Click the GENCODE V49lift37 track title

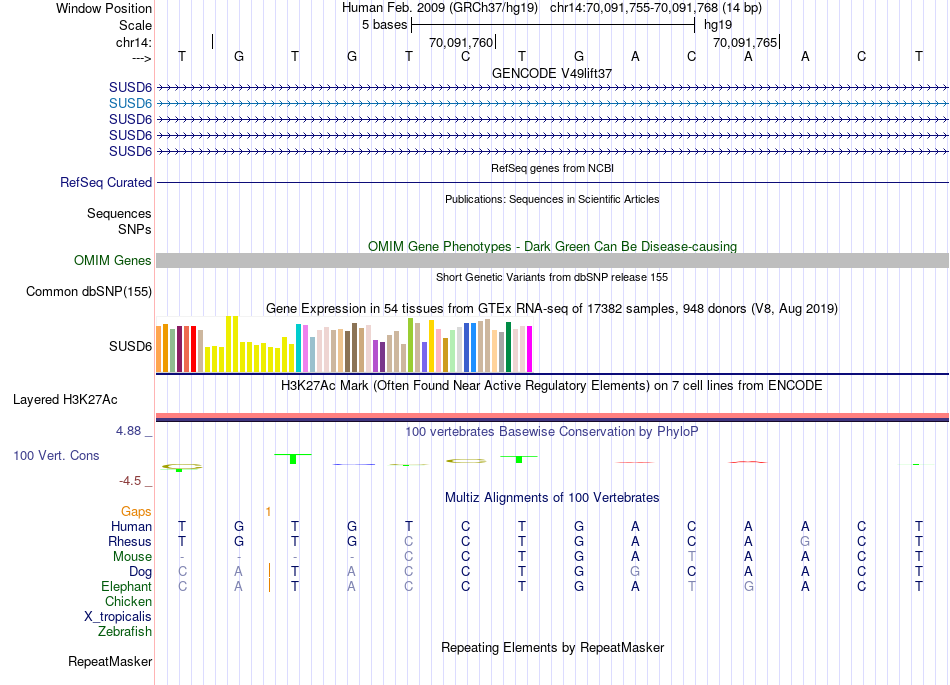(551, 74)
